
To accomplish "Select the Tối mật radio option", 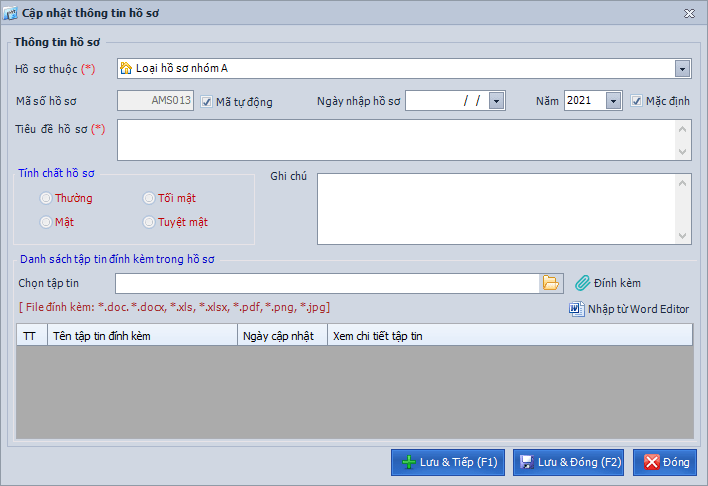I will coord(149,198).
